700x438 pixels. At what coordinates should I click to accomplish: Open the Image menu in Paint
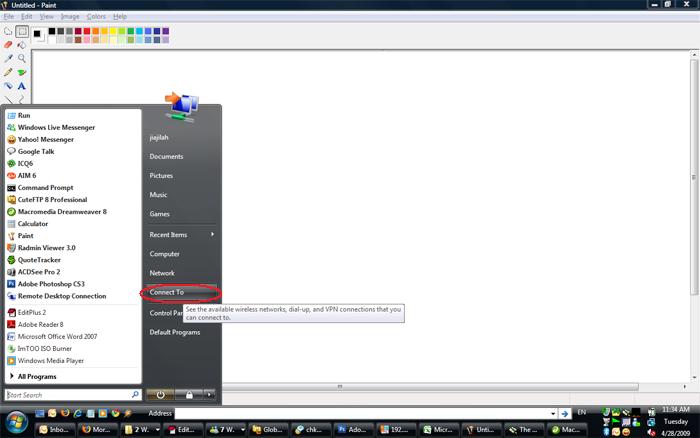click(70, 17)
